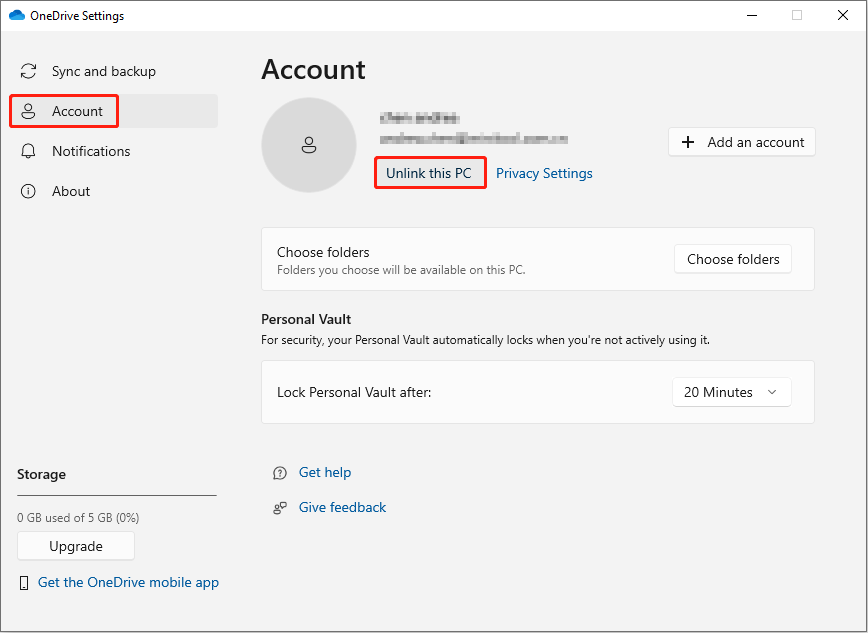Click Unlink this PC
Viewport: 868px width, 633px height.
(x=430, y=173)
